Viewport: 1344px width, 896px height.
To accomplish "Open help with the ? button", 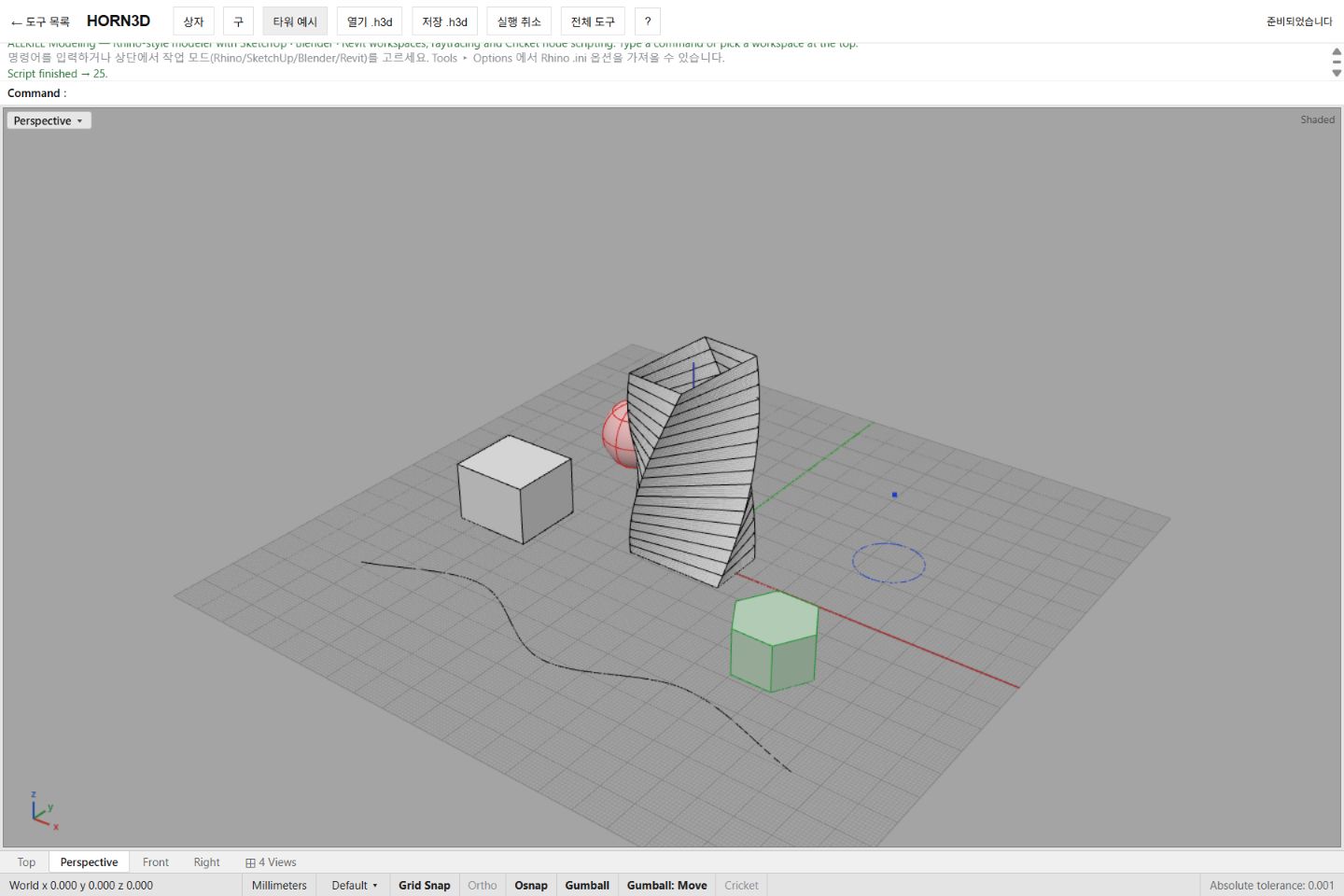I will click(648, 21).
